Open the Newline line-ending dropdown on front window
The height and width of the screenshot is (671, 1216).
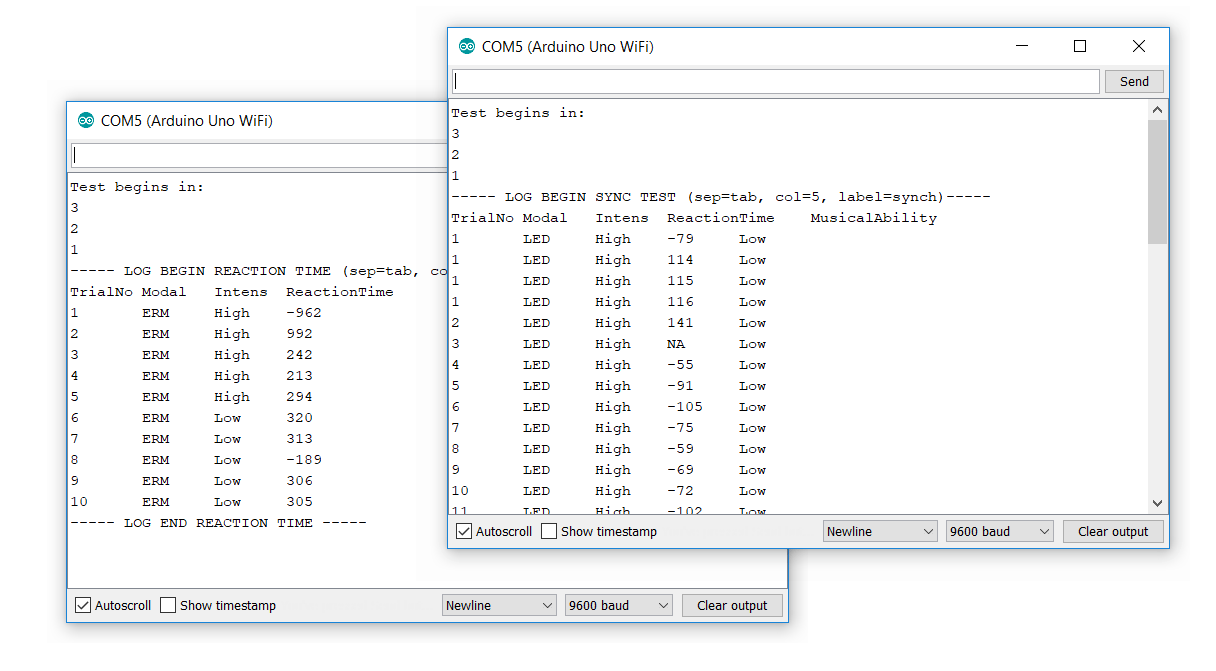[x=880, y=531]
